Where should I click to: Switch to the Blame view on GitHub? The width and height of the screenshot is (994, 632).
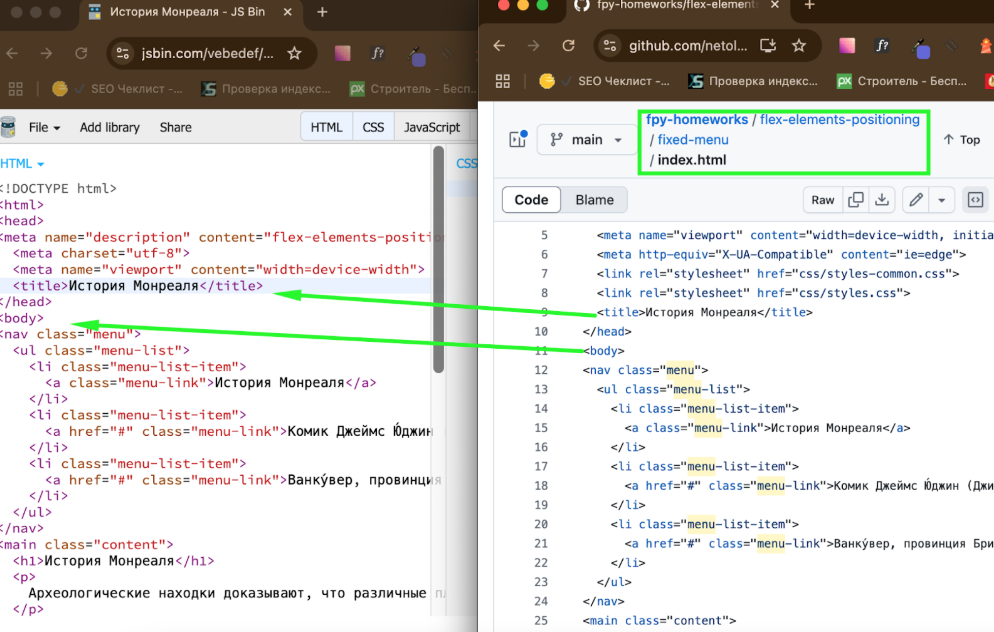(595, 200)
